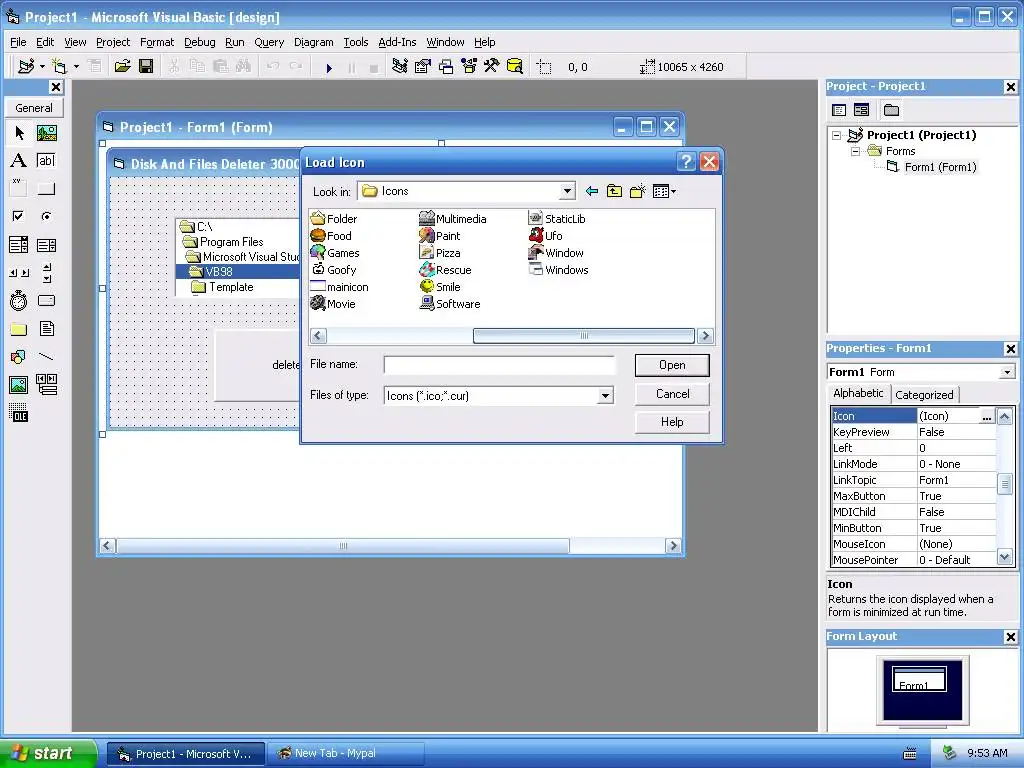Select the DirListBox tool in toolbox

coord(19,329)
